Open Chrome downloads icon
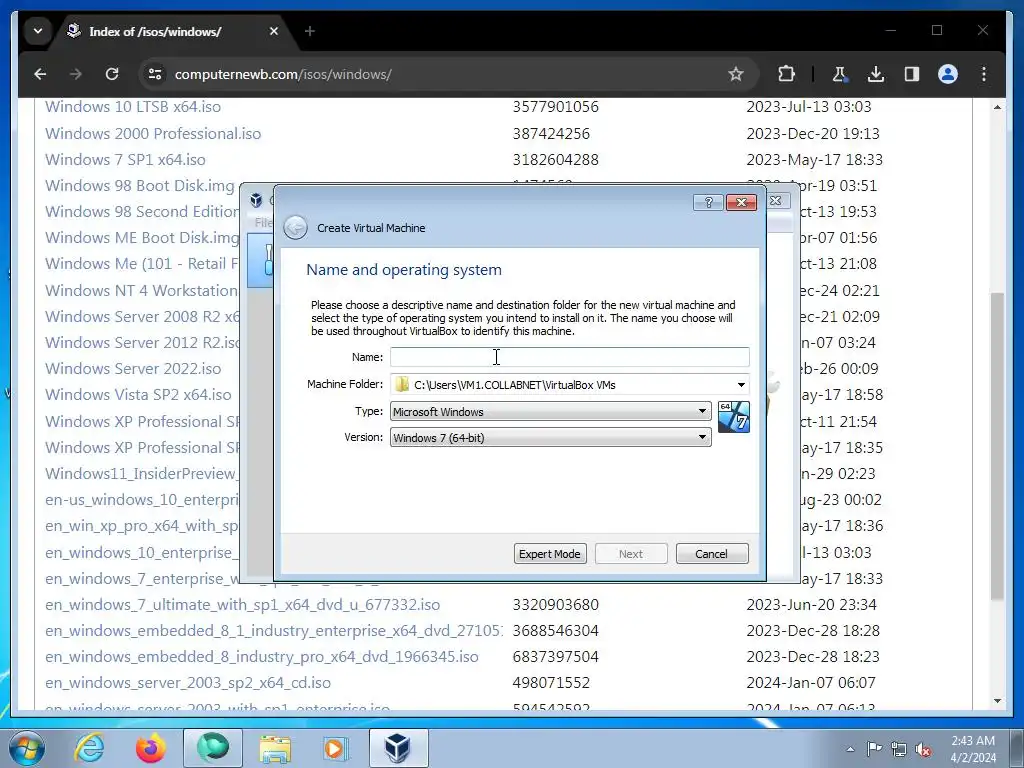Viewport: 1024px width, 768px height. pyautogui.click(x=876, y=74)
